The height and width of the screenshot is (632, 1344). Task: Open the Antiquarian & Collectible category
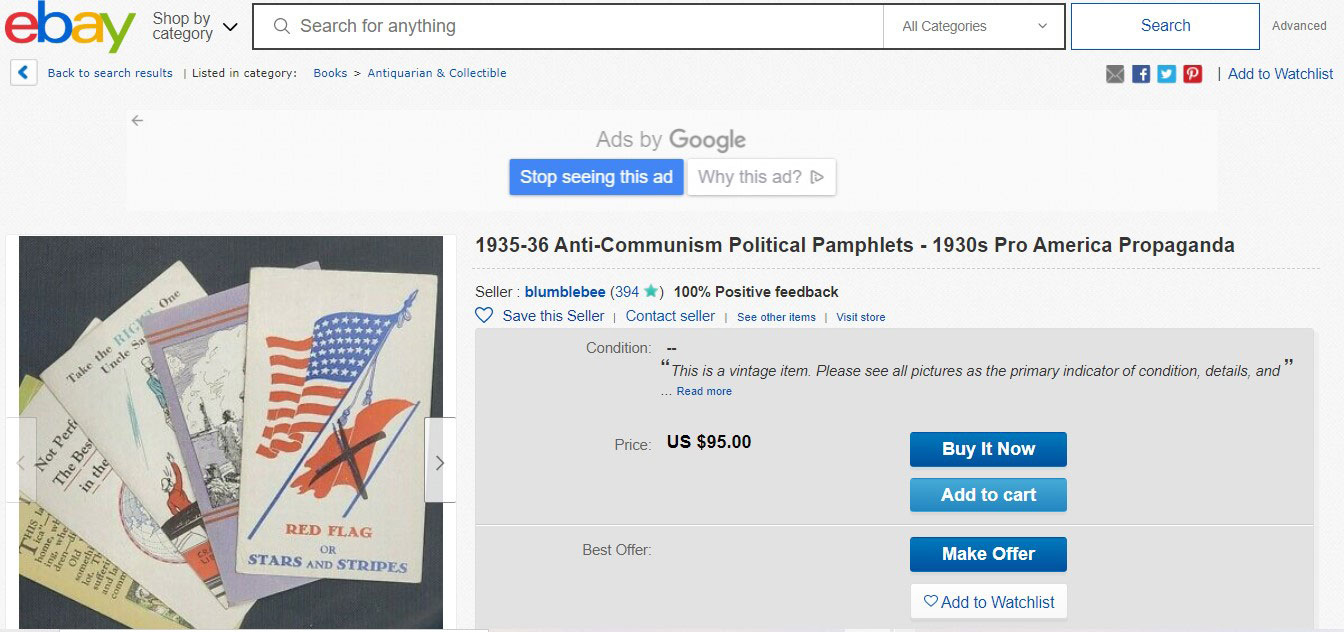point(437,73)
